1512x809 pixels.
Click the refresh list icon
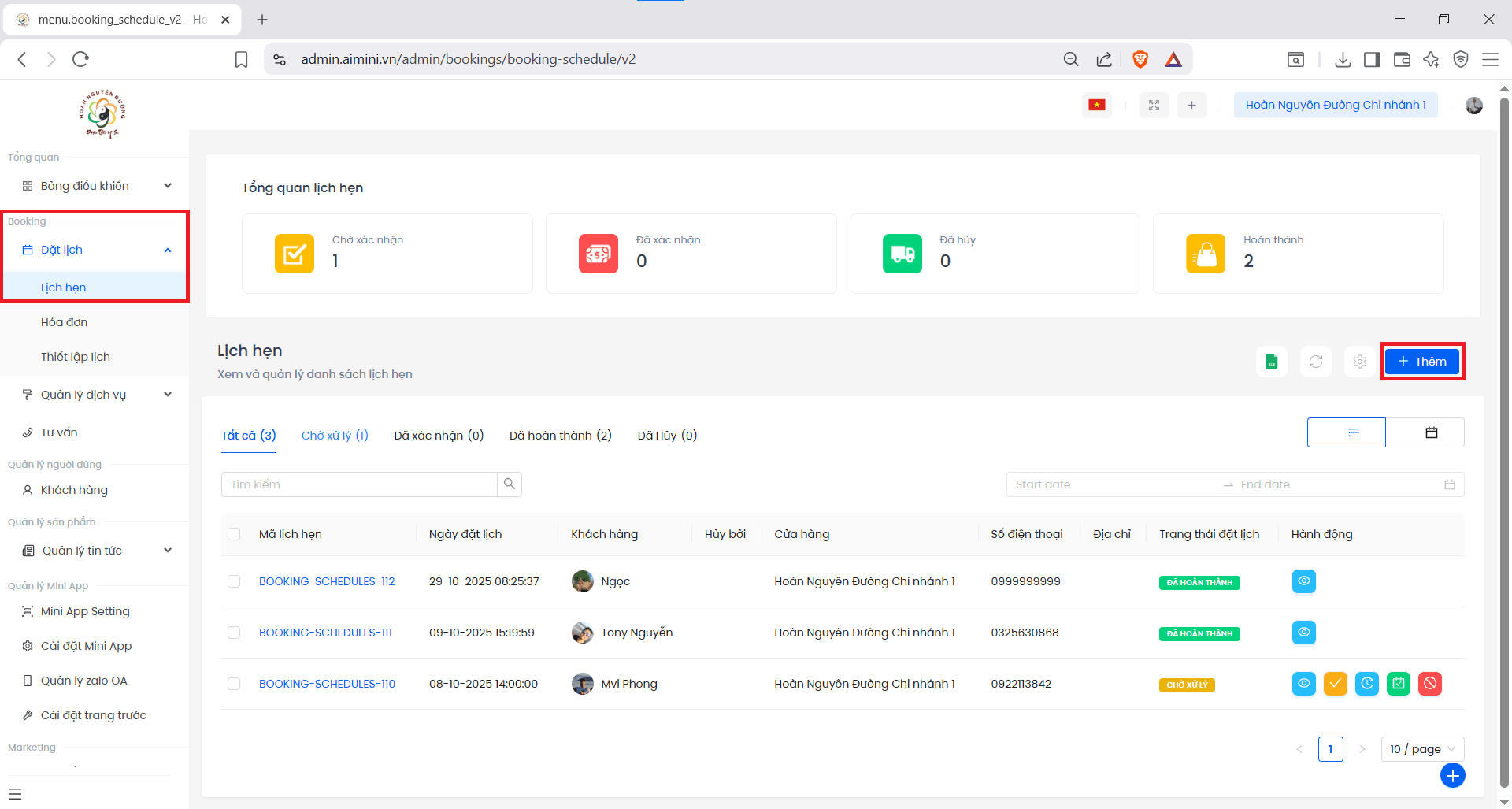click(x=1315, y=362)
